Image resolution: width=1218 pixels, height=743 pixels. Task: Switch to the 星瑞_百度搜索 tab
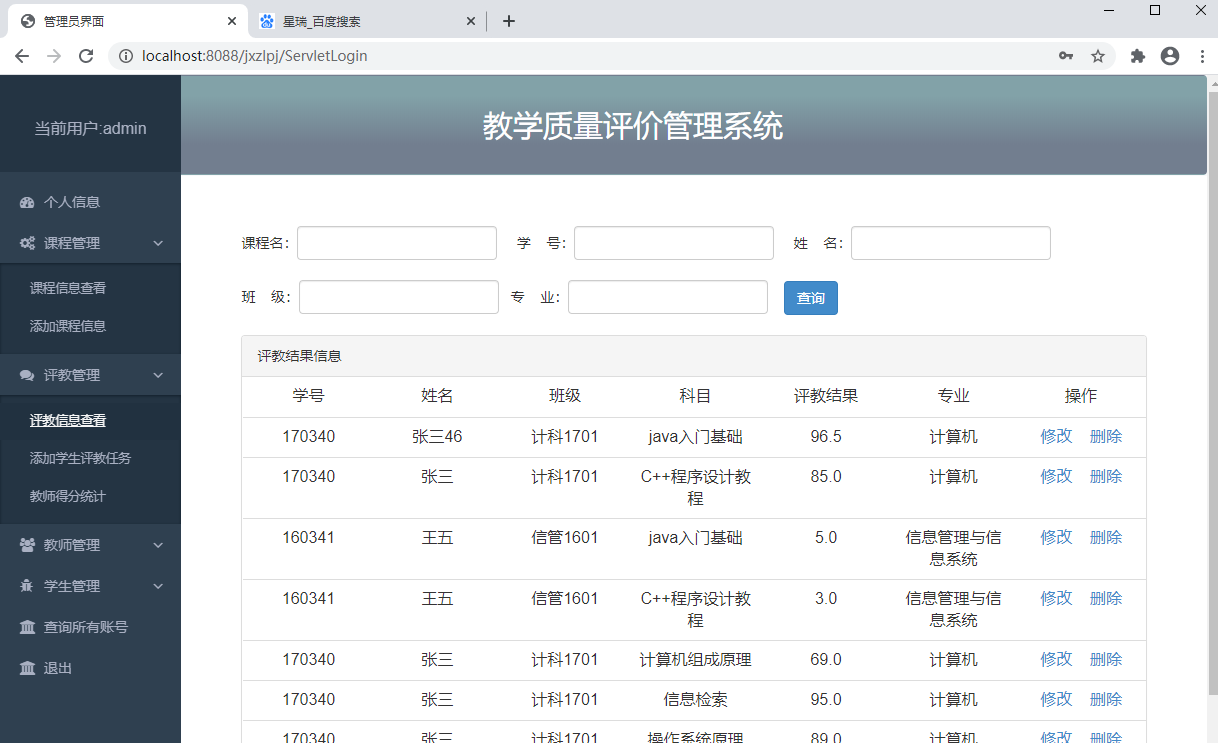[x=366, y=21]
